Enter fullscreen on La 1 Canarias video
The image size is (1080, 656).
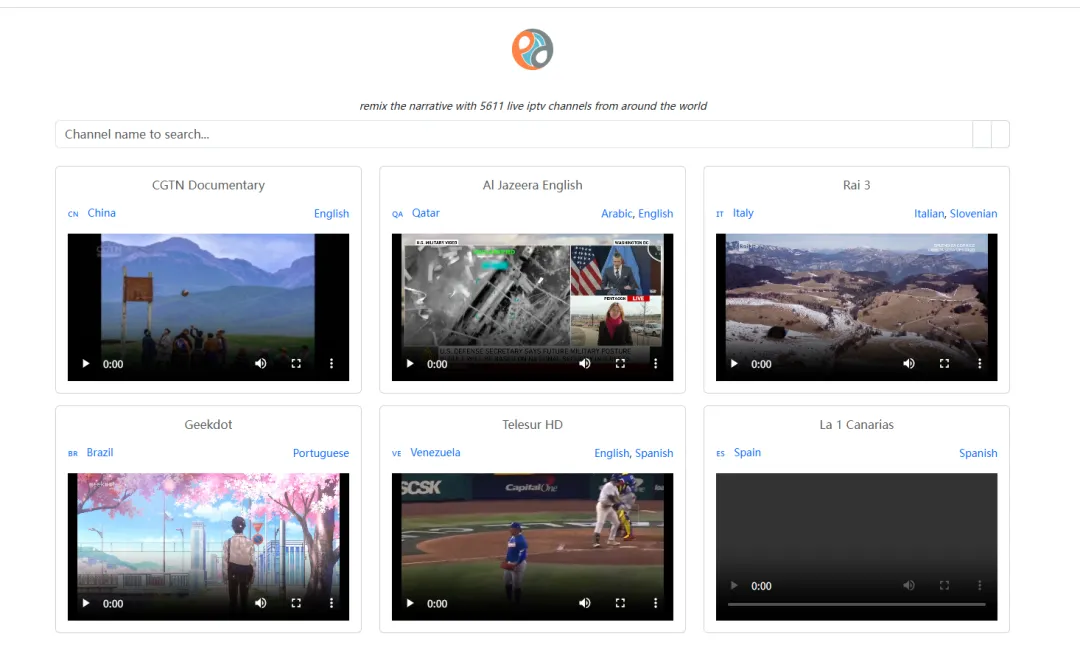(944, 586)
